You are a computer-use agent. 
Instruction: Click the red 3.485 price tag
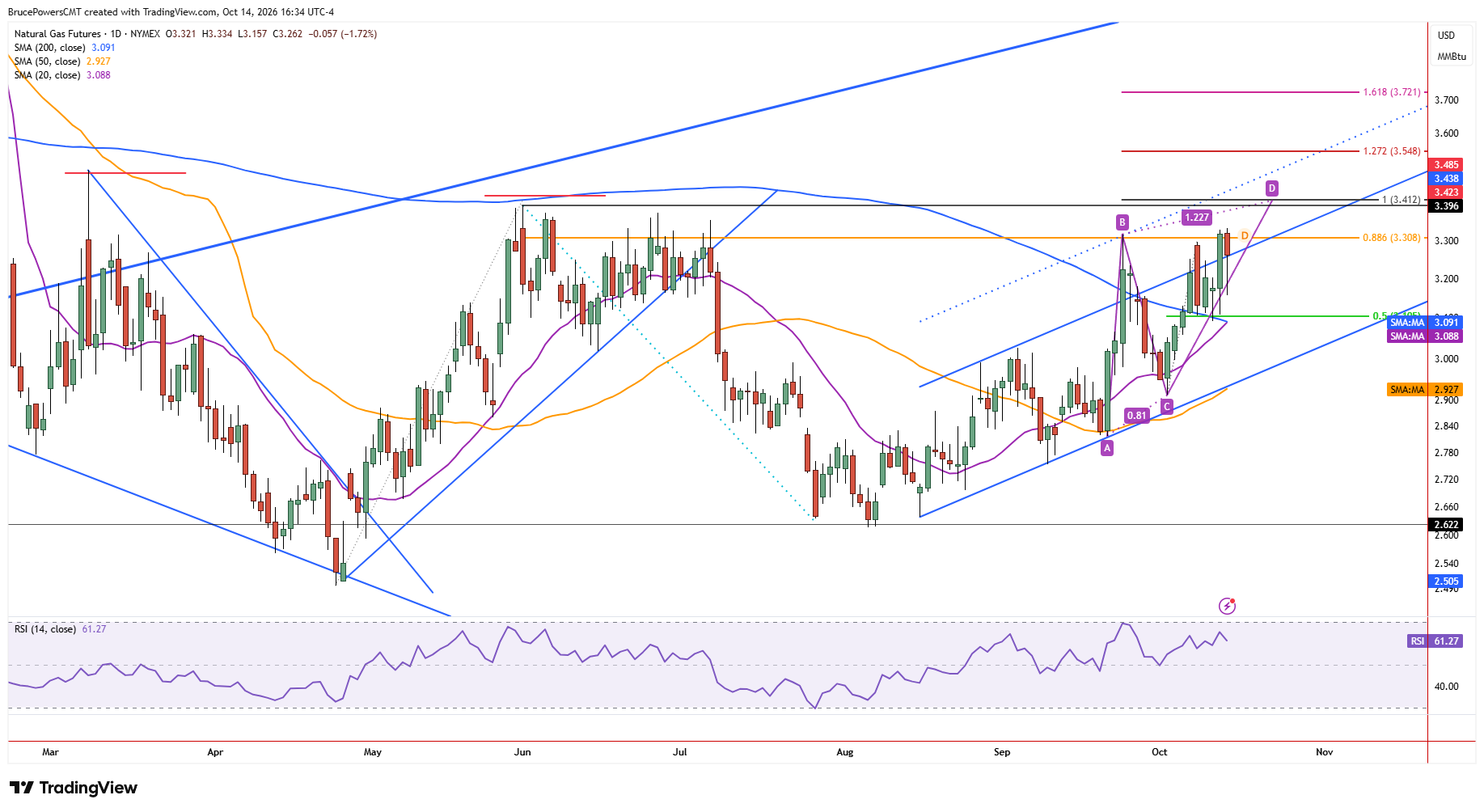[1446, 165]
